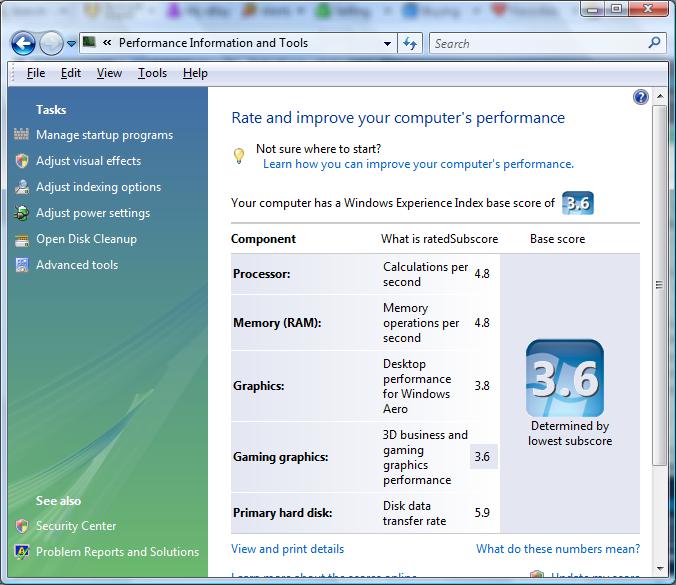
Task: Click the Manage startup programs icon
Action: (x=22, y=135)
